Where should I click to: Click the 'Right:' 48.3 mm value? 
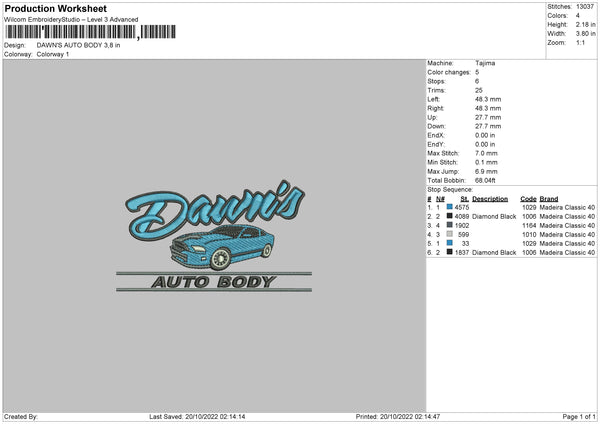coord(488,108)
